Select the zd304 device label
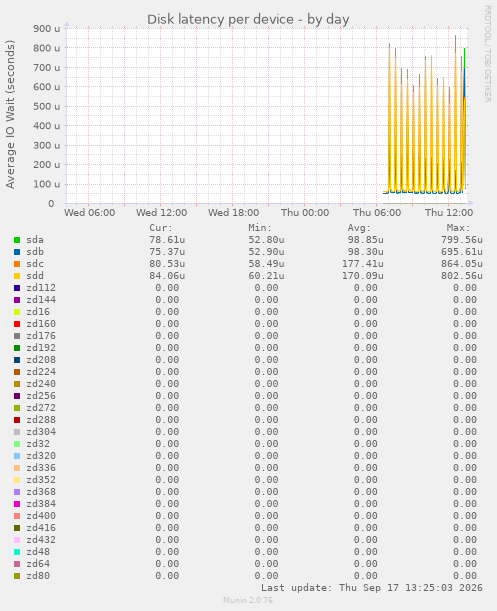 pyautogui.click(x=41, y=432)
